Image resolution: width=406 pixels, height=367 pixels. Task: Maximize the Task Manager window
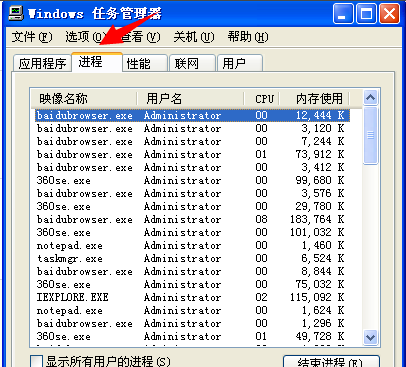(x=366, y=14)
